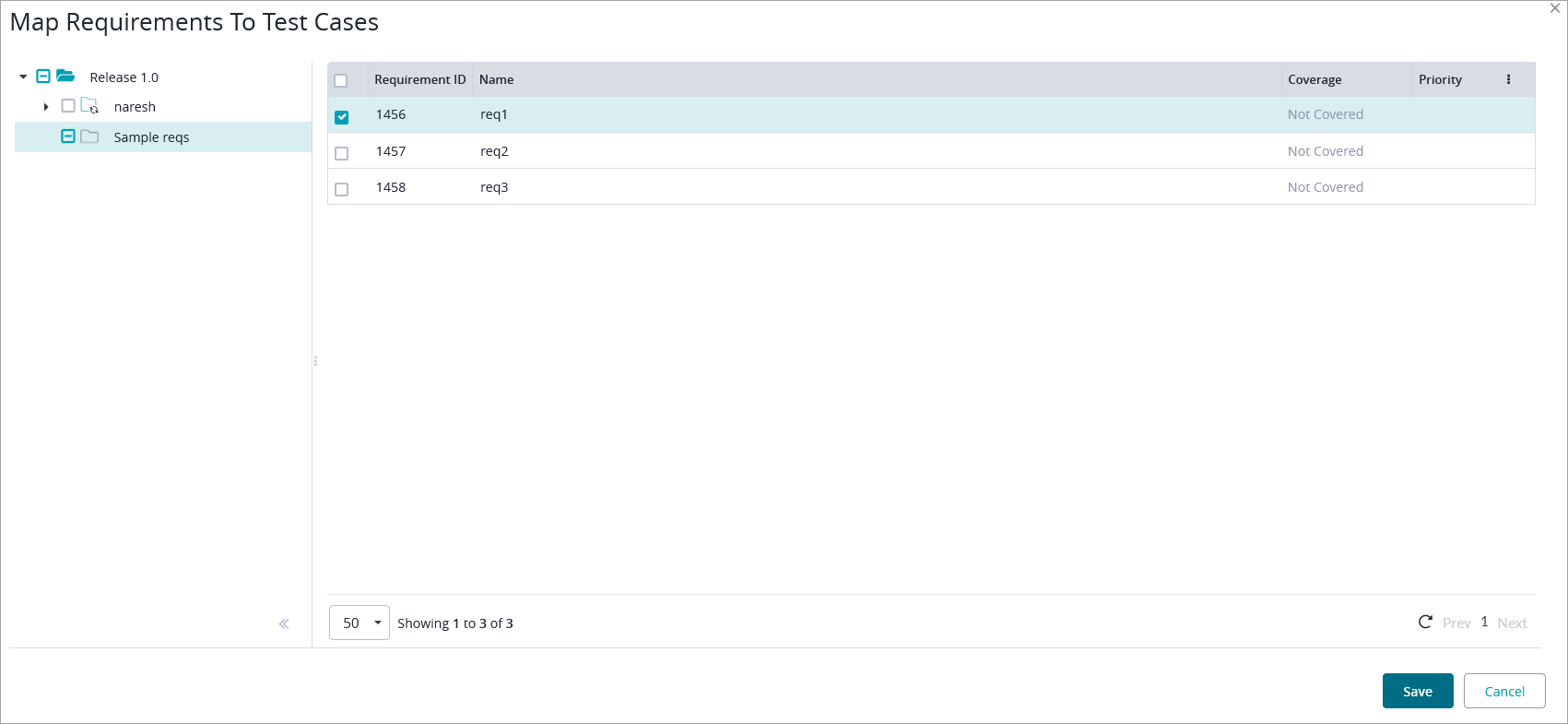Viewport: 1568px width, 724px height.
Task: Click the naresh synced folder icon
Action: pyautogui.click(x=89, y=106)
